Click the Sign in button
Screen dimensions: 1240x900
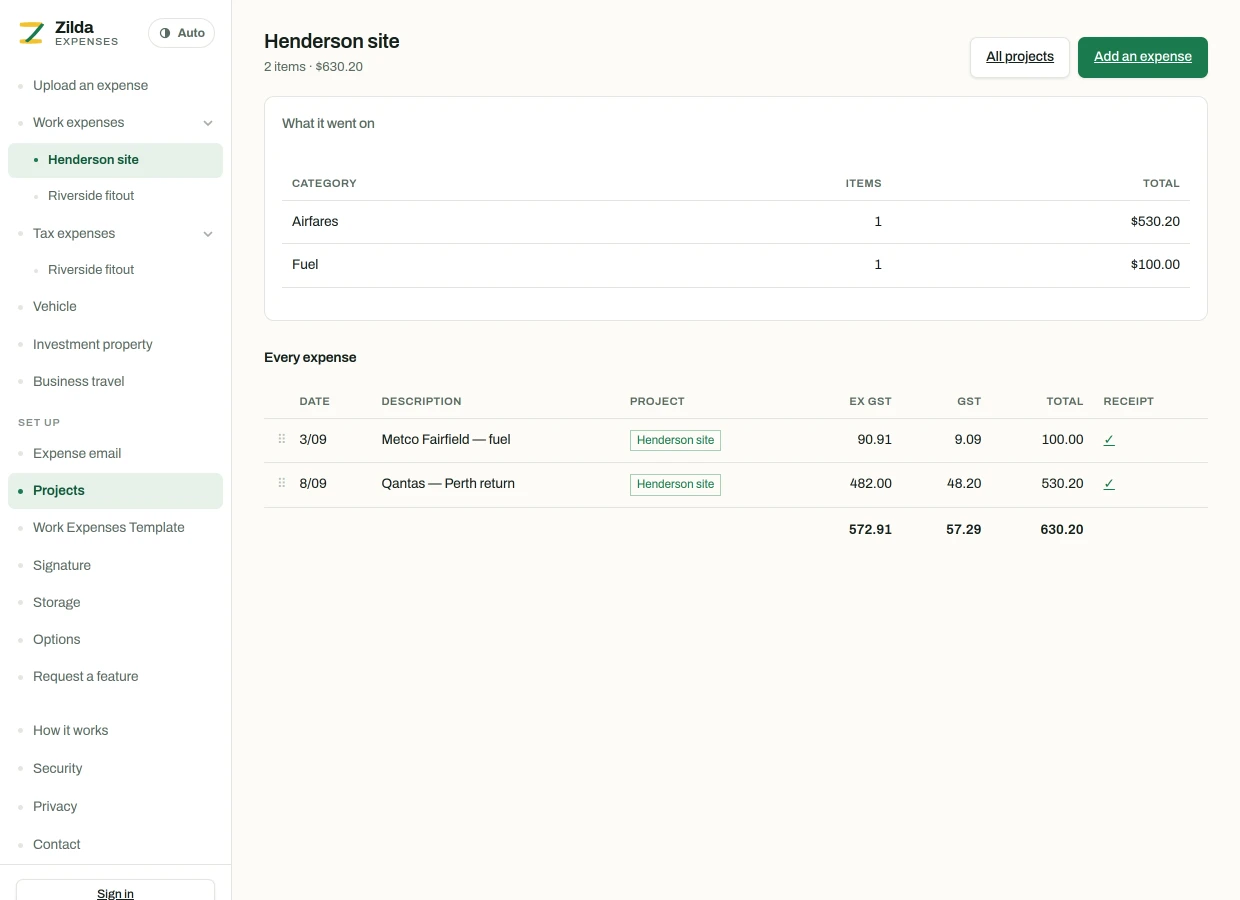click(x=115, y=890)
